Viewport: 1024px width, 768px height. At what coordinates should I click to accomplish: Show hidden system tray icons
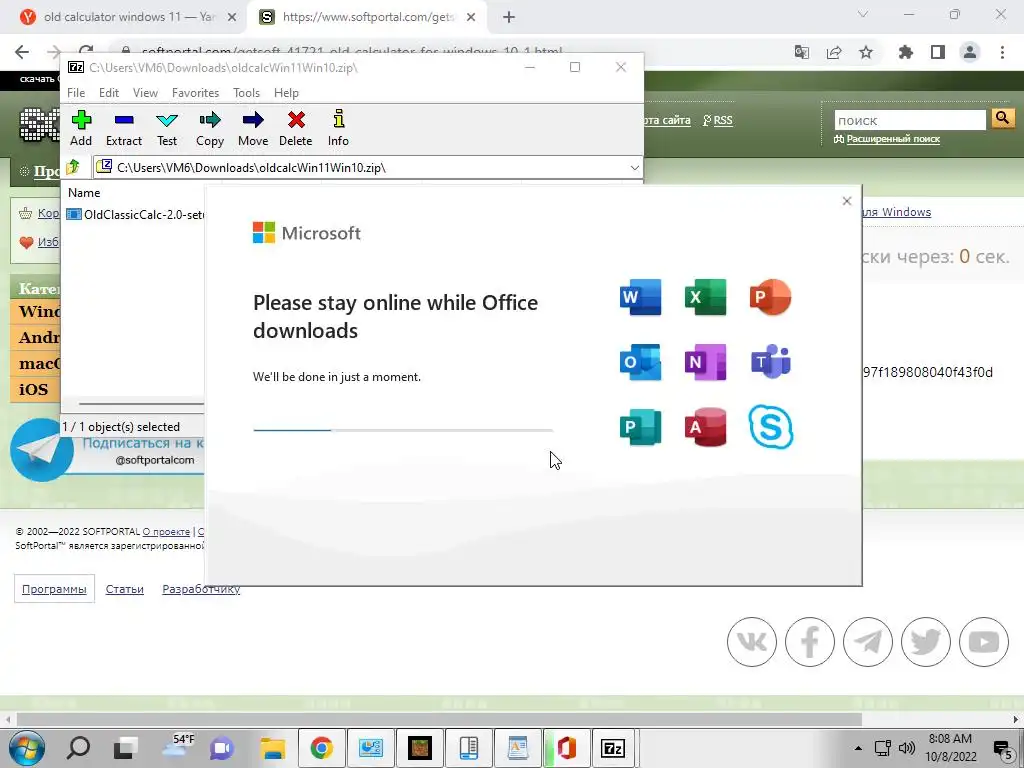tap(858, 748)
